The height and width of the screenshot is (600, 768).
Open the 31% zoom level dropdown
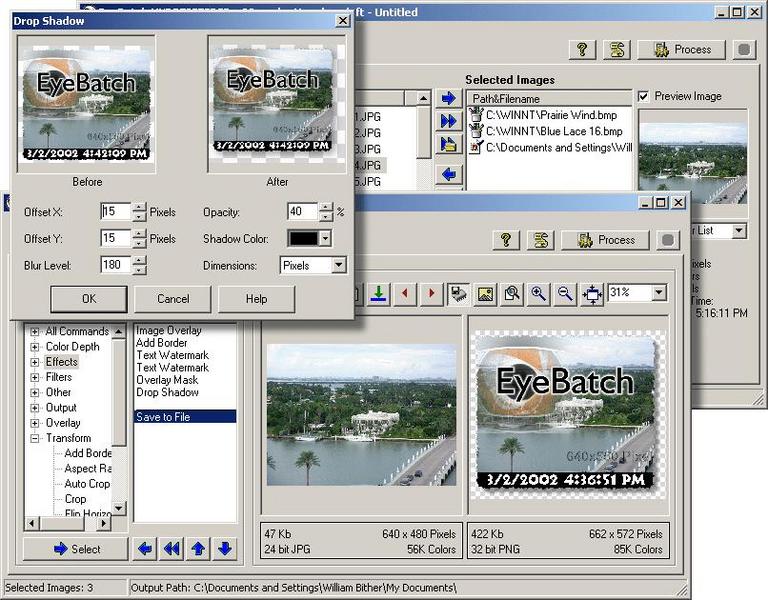pos(658,293)
